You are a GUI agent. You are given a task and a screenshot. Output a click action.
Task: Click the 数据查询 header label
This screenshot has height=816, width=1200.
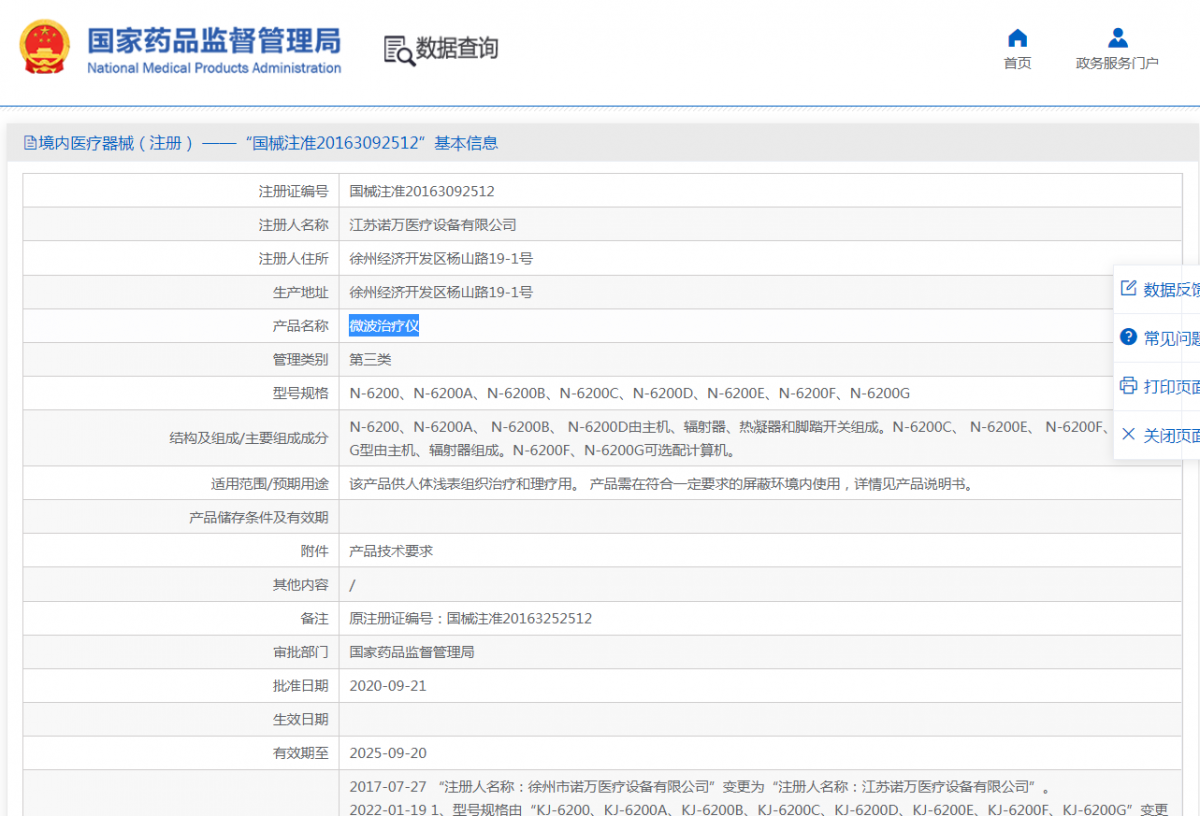455,48
